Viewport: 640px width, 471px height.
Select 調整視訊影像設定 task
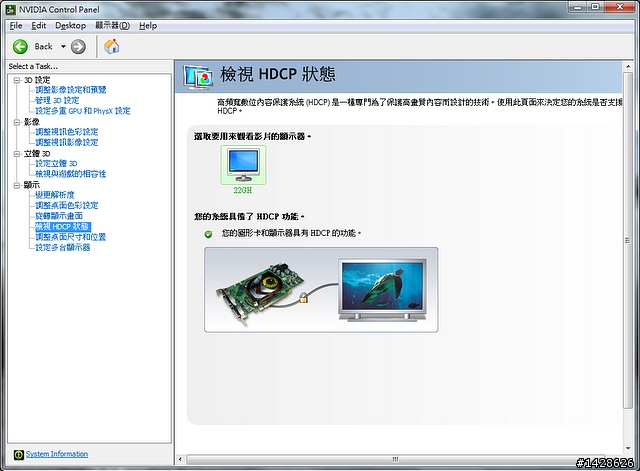(x=67, y=142)
